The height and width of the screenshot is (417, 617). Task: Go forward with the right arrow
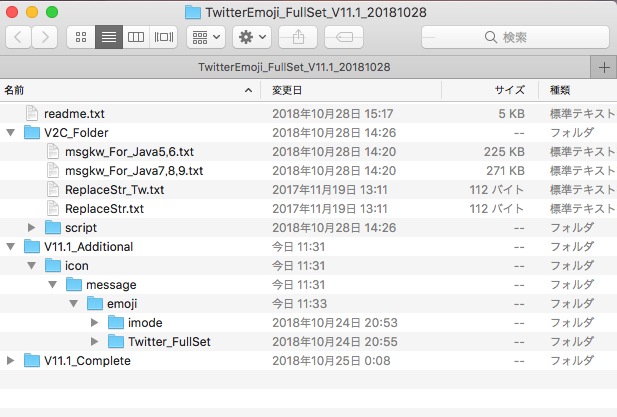pos(45,37)
